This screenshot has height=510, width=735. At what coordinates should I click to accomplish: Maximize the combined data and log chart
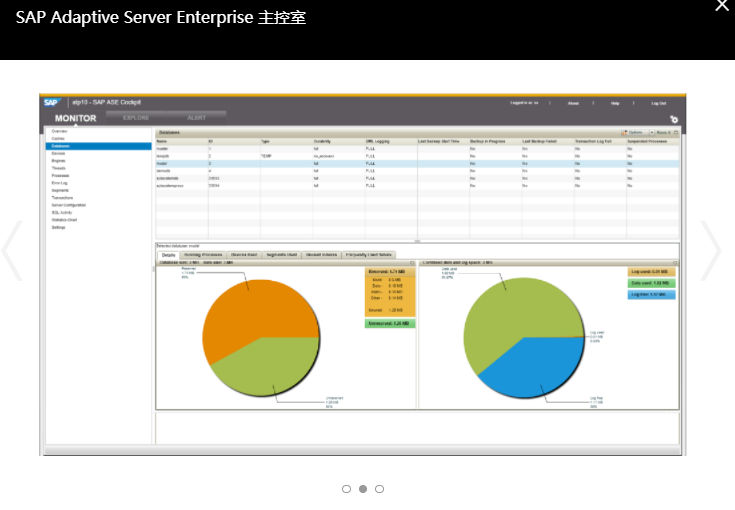675,263
